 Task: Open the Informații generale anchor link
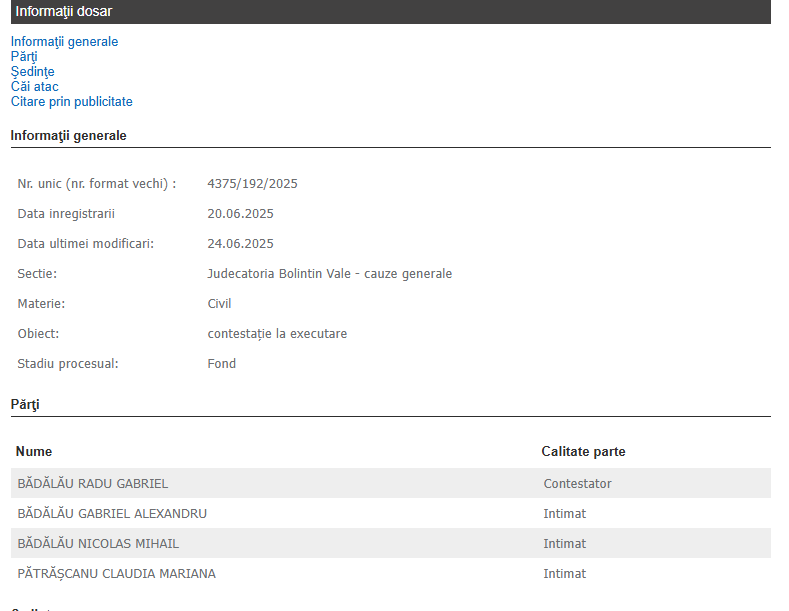click(x=64, y=42)
